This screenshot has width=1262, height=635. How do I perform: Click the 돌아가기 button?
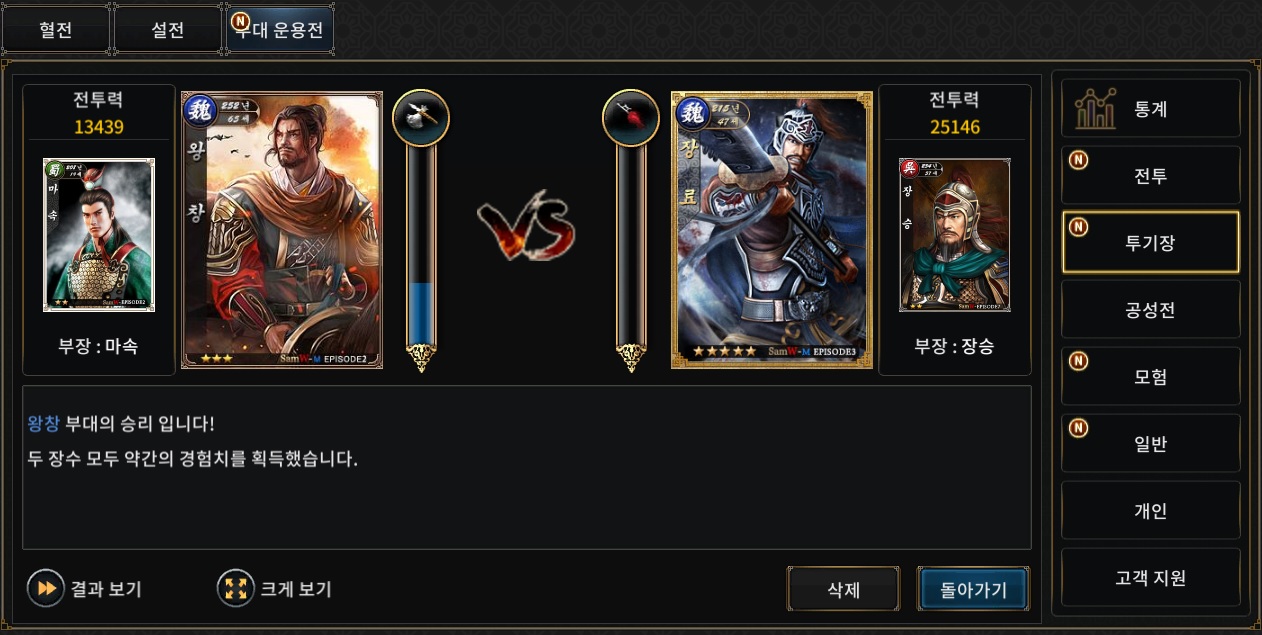[x=973, y=589]
